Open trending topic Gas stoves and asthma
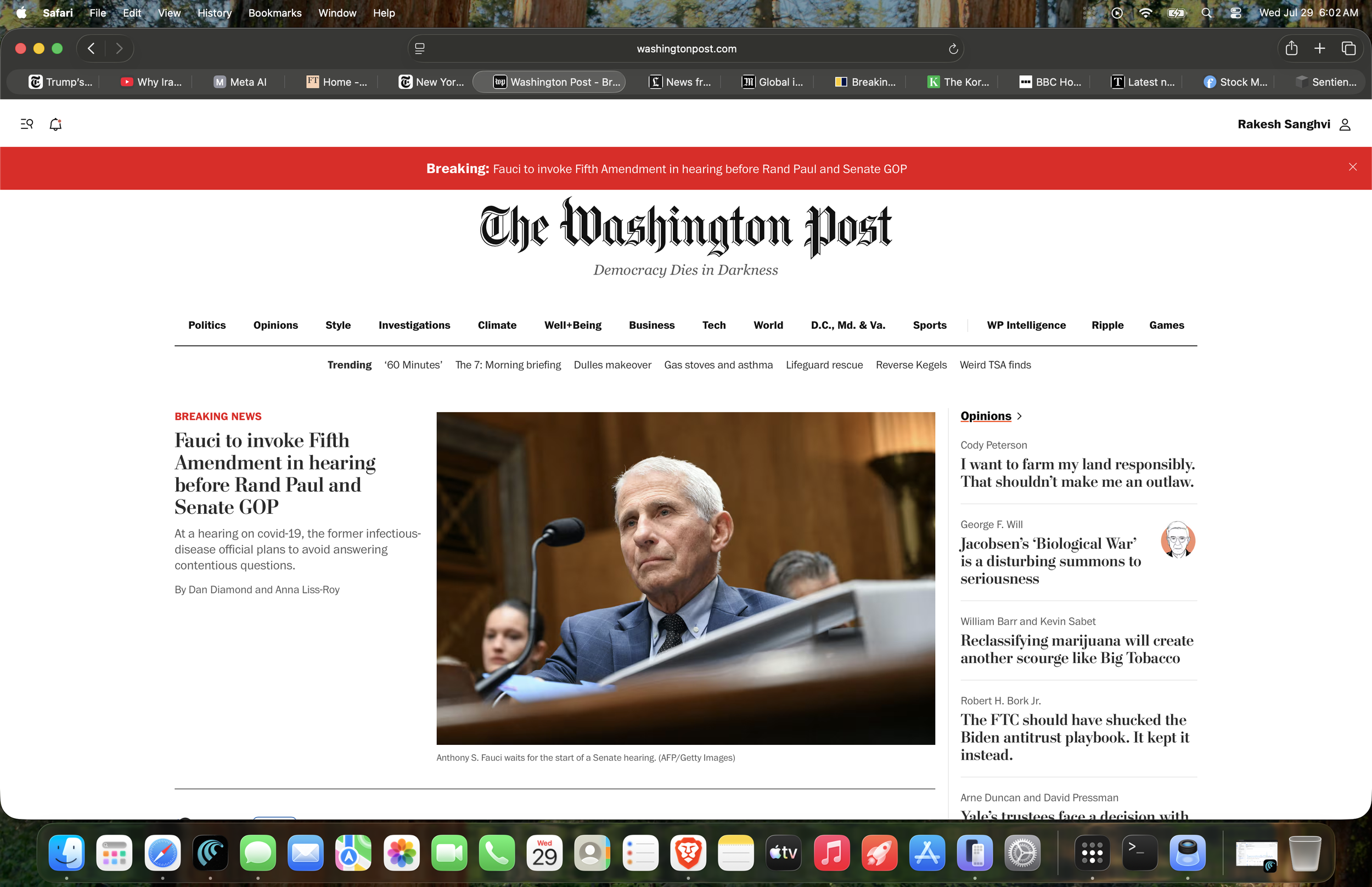The width and height of the screenshot is (1372, 887). pos(718,364)
